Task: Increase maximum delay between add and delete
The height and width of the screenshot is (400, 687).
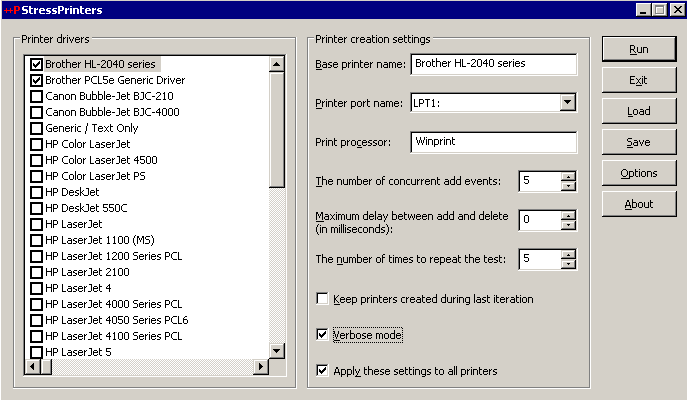Action: pyautogui.click(x=568, y=216)
